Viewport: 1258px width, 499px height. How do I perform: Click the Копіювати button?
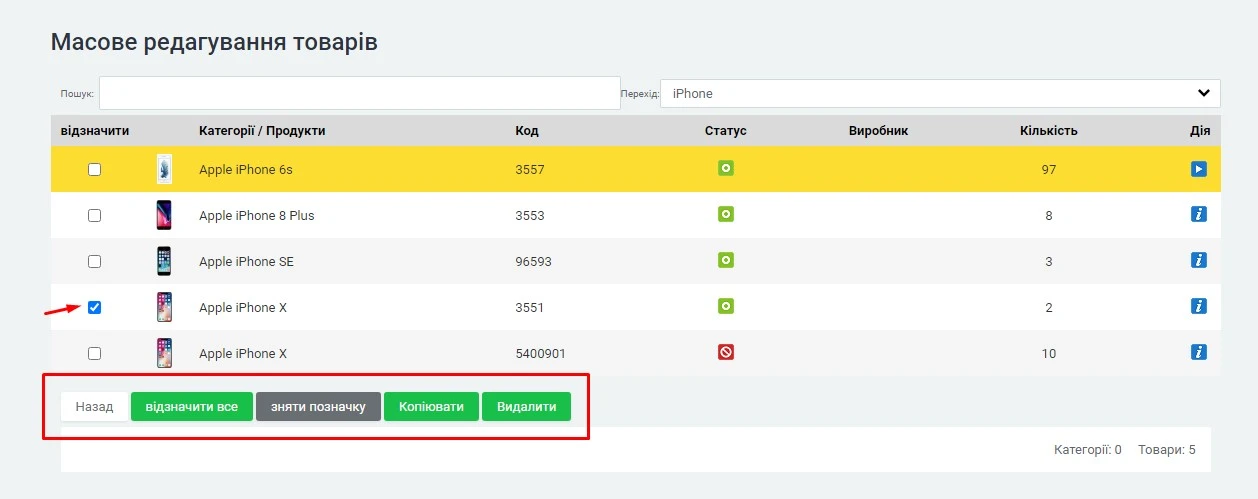pos(431,407)
